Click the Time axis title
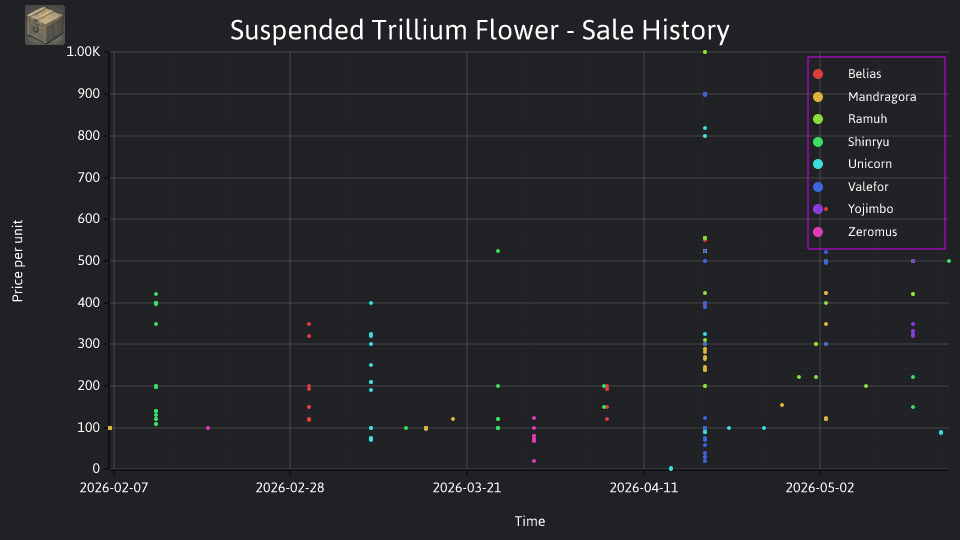Viewport: 960px width, 540px height. 530,521
